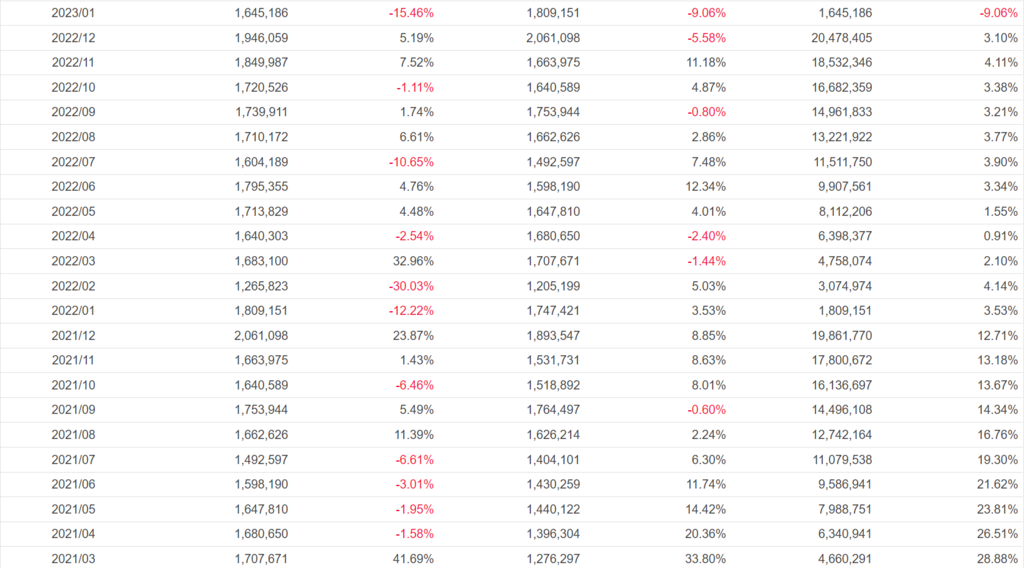The height and width of the screenshot is (568, 1024).
Task: Select the 2022/12 row date
Action: coord(73,38)
